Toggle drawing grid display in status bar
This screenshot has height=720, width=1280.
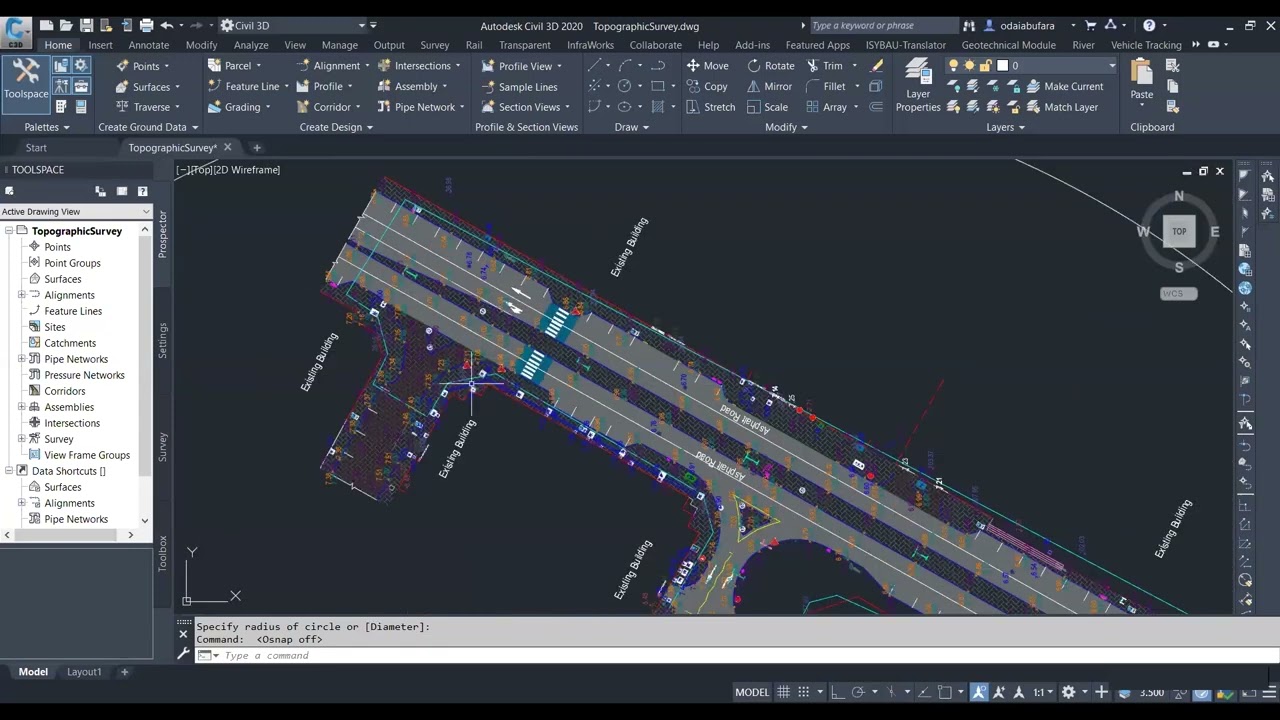pyautogui.click(x=783, y=692)
